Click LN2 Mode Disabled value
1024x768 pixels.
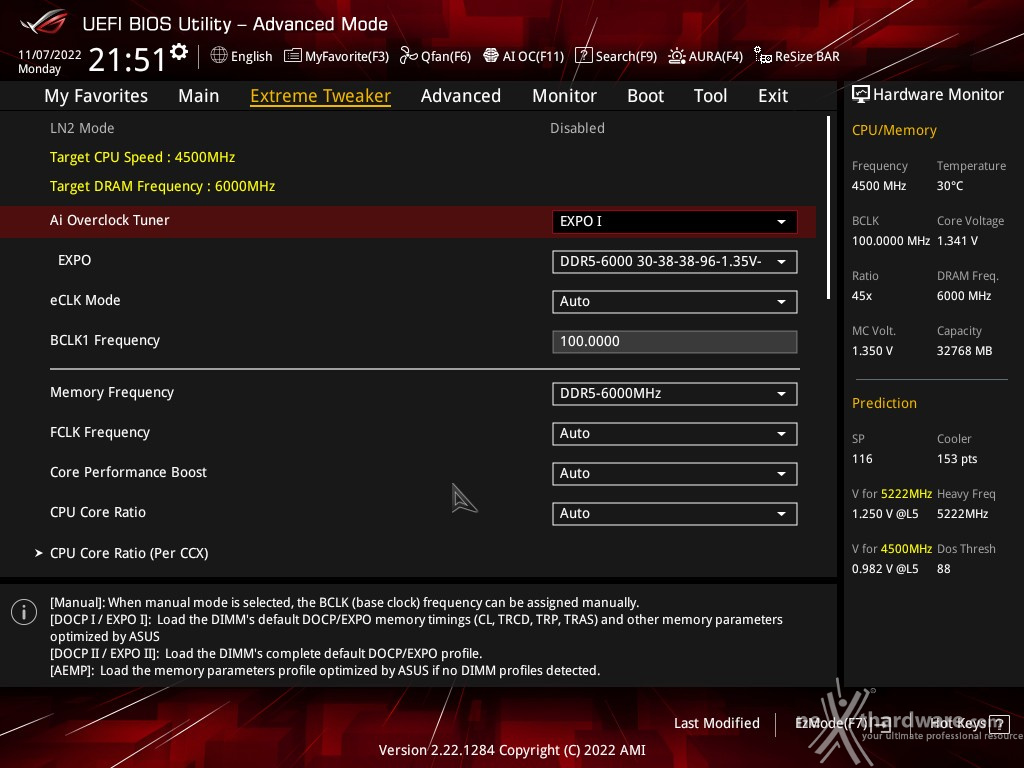tap(577, 128)
